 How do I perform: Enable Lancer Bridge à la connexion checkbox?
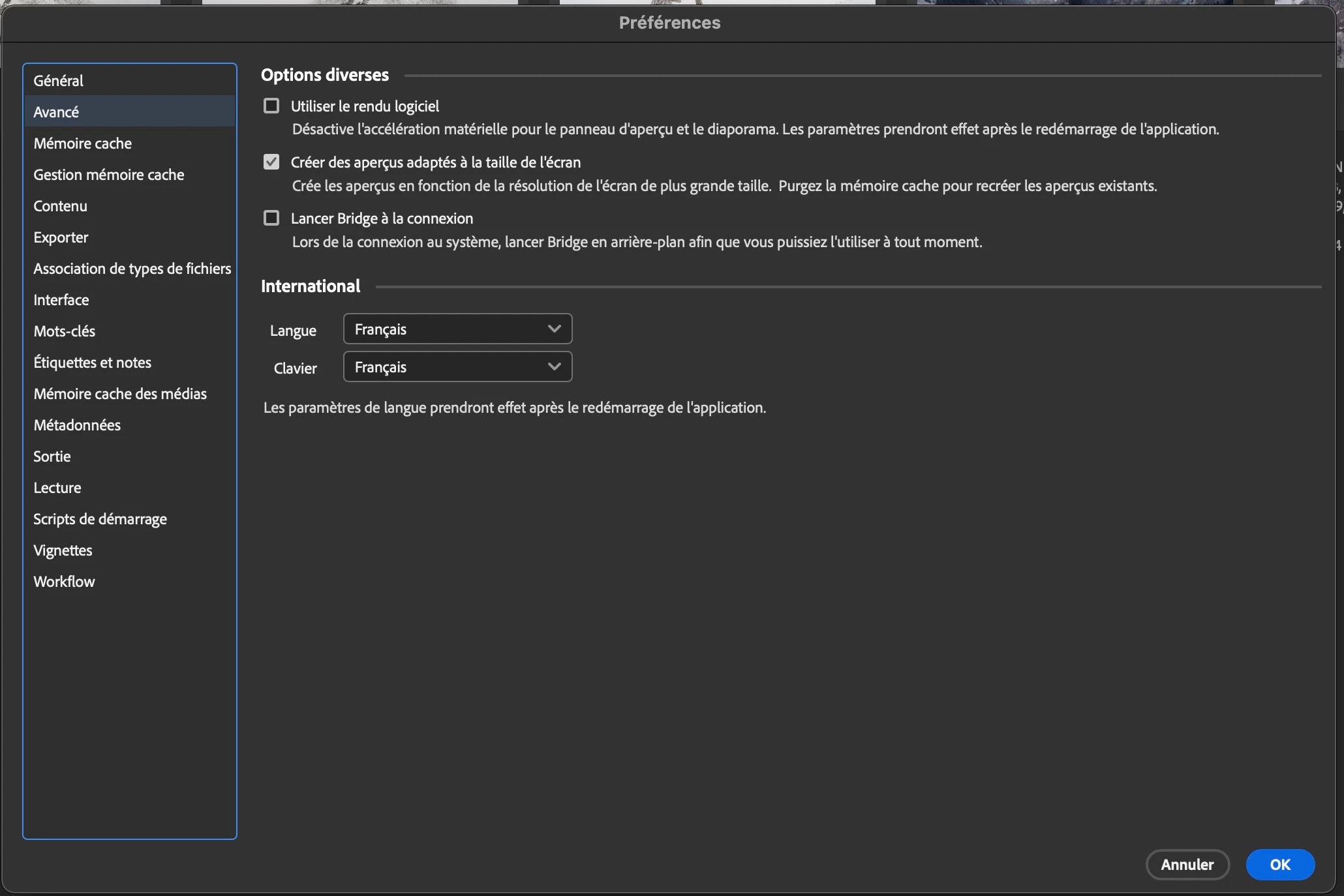271,218
